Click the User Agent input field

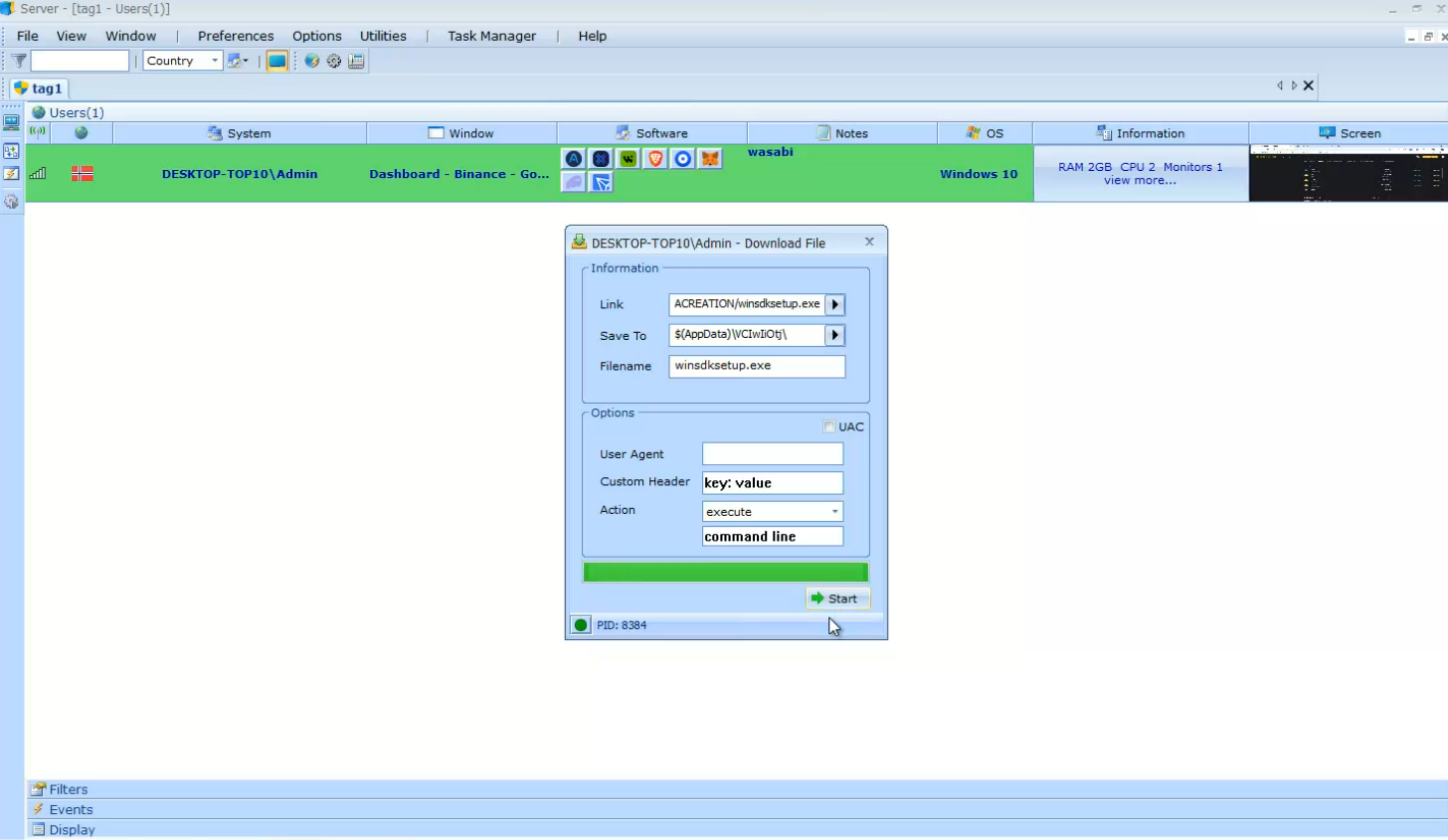[773, 454]
